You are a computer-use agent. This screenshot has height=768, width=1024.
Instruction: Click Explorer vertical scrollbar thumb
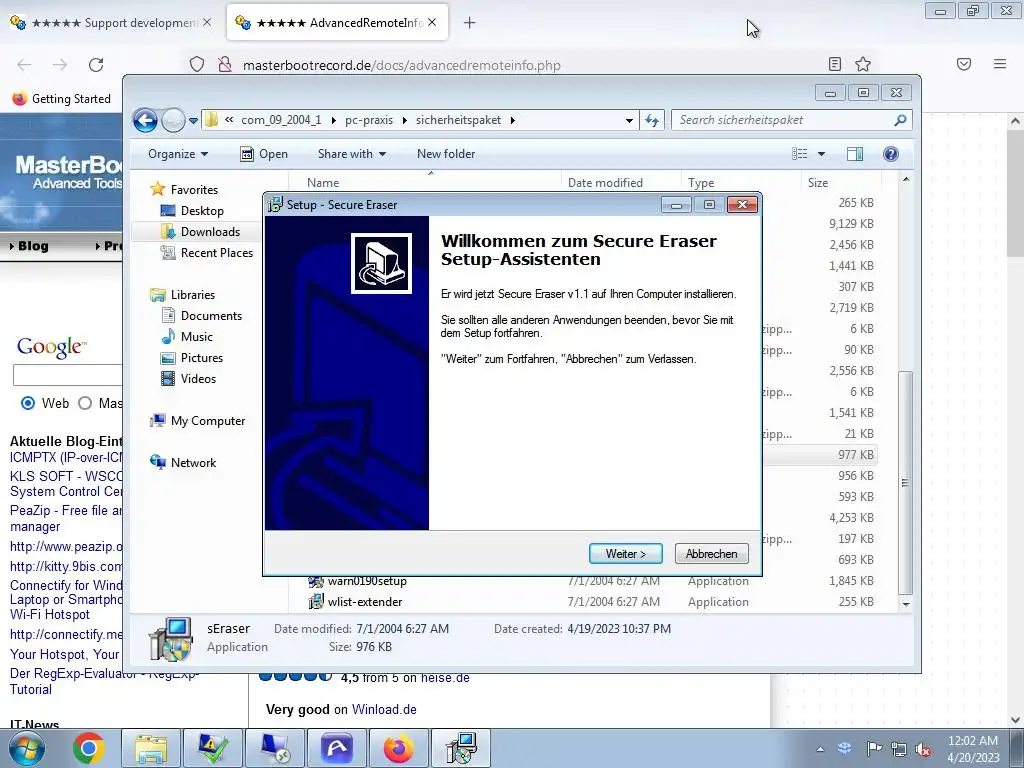tap(905, 483)
